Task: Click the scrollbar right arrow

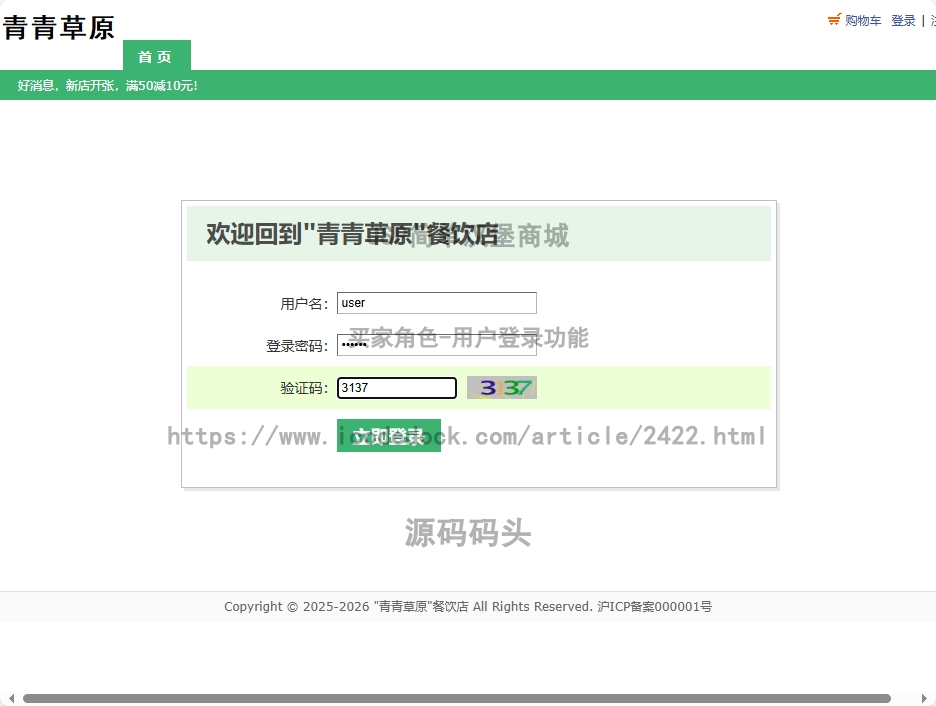Action: pos(924,698)
